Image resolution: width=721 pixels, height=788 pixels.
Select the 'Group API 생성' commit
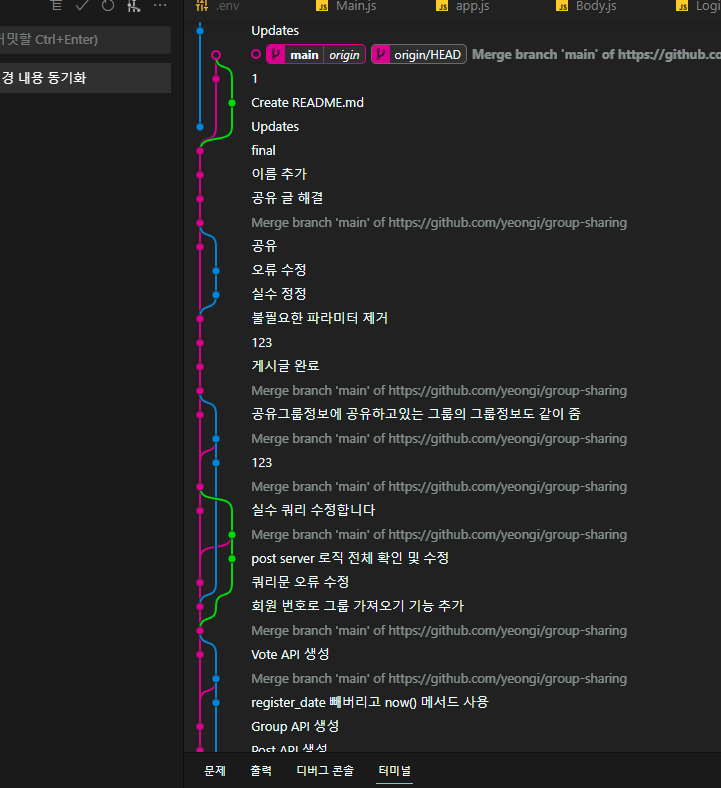point(295,727)
